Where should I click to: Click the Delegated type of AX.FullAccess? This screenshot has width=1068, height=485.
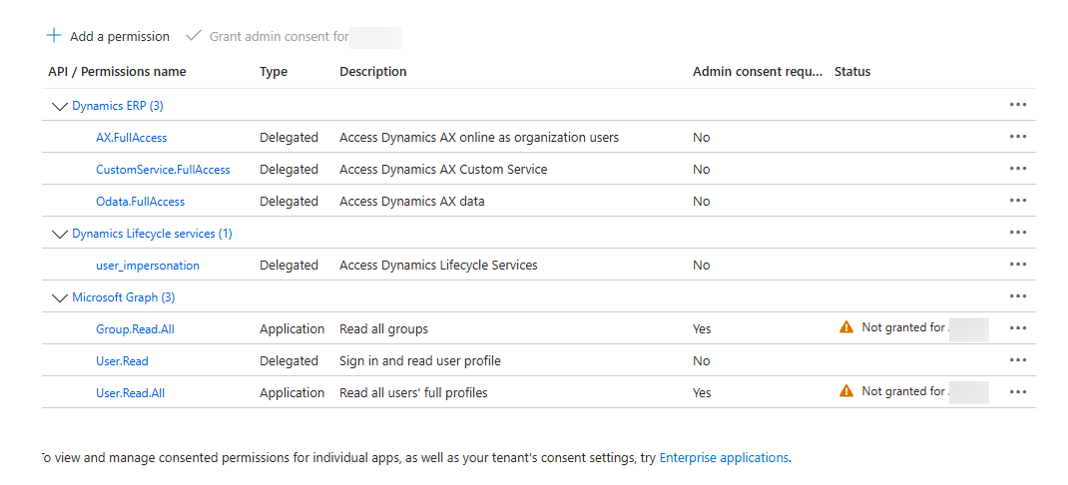(289, 138)
